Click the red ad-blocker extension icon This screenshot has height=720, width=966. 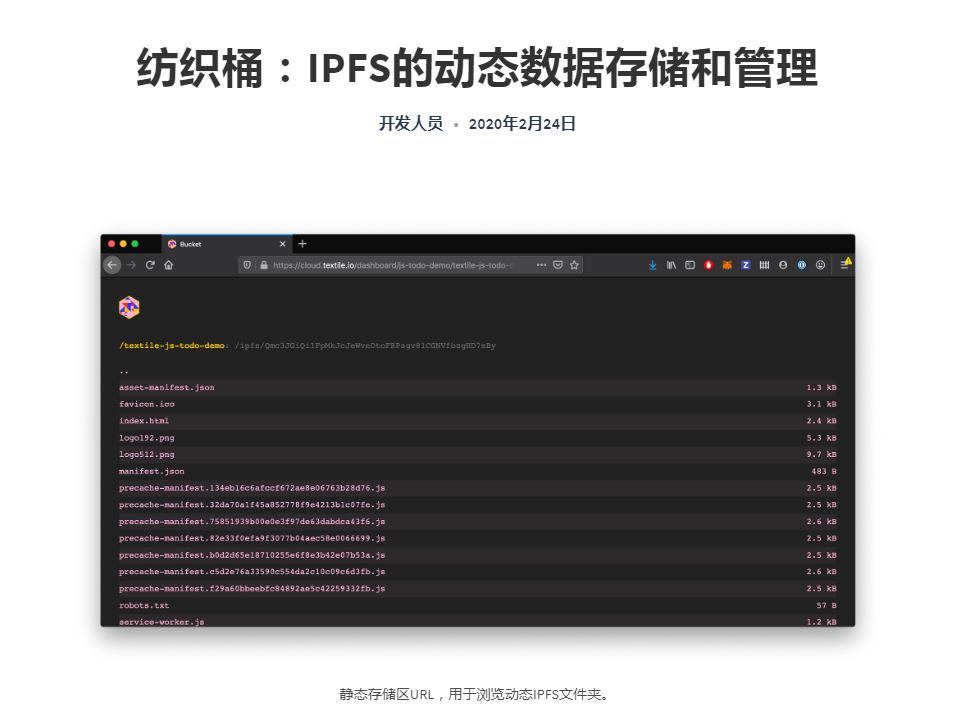(708, 265)
